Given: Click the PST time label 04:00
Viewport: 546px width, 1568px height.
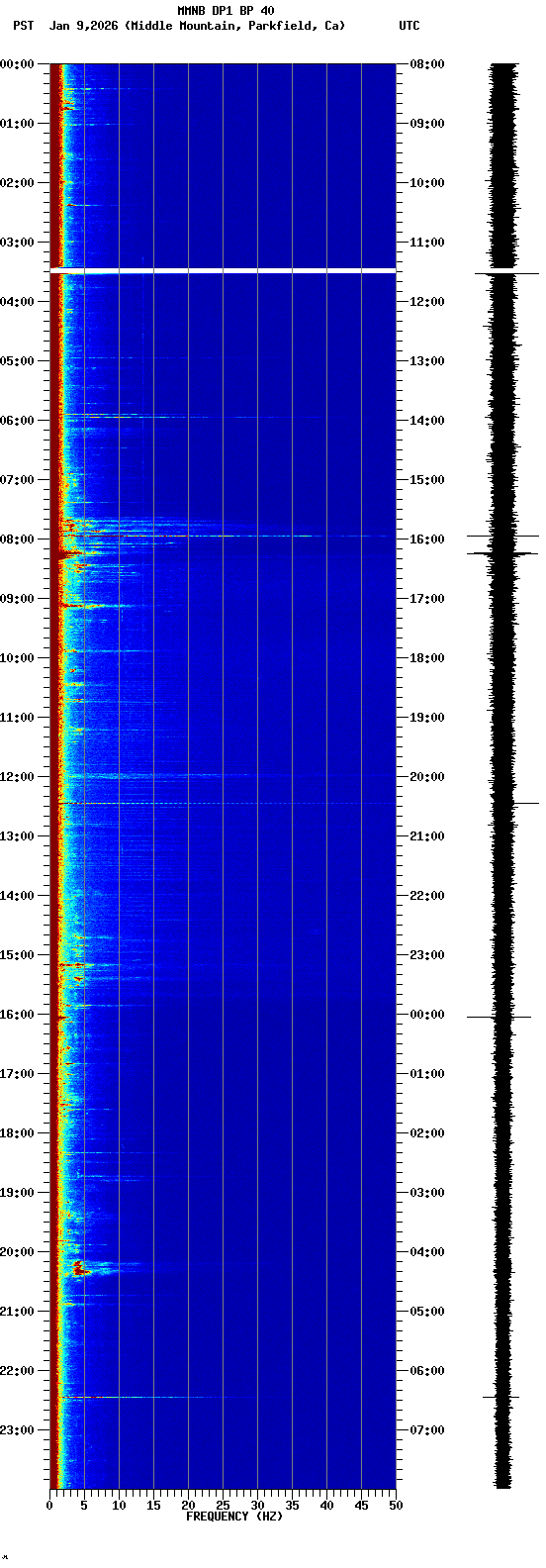Looking at the screenshot, I should 18,302.
